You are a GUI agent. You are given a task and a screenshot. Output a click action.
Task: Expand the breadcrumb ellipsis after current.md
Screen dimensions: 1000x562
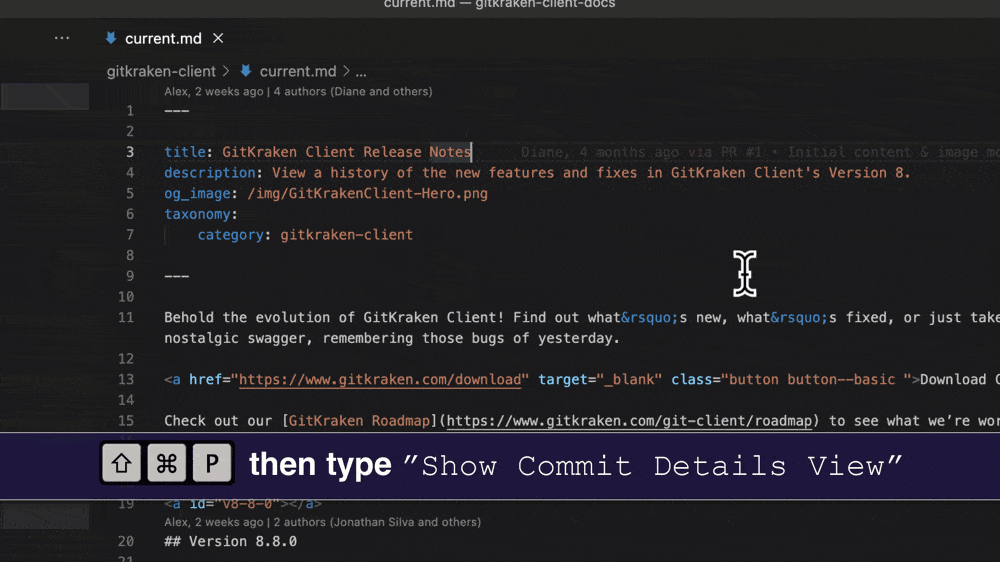[x=361, y=71]
